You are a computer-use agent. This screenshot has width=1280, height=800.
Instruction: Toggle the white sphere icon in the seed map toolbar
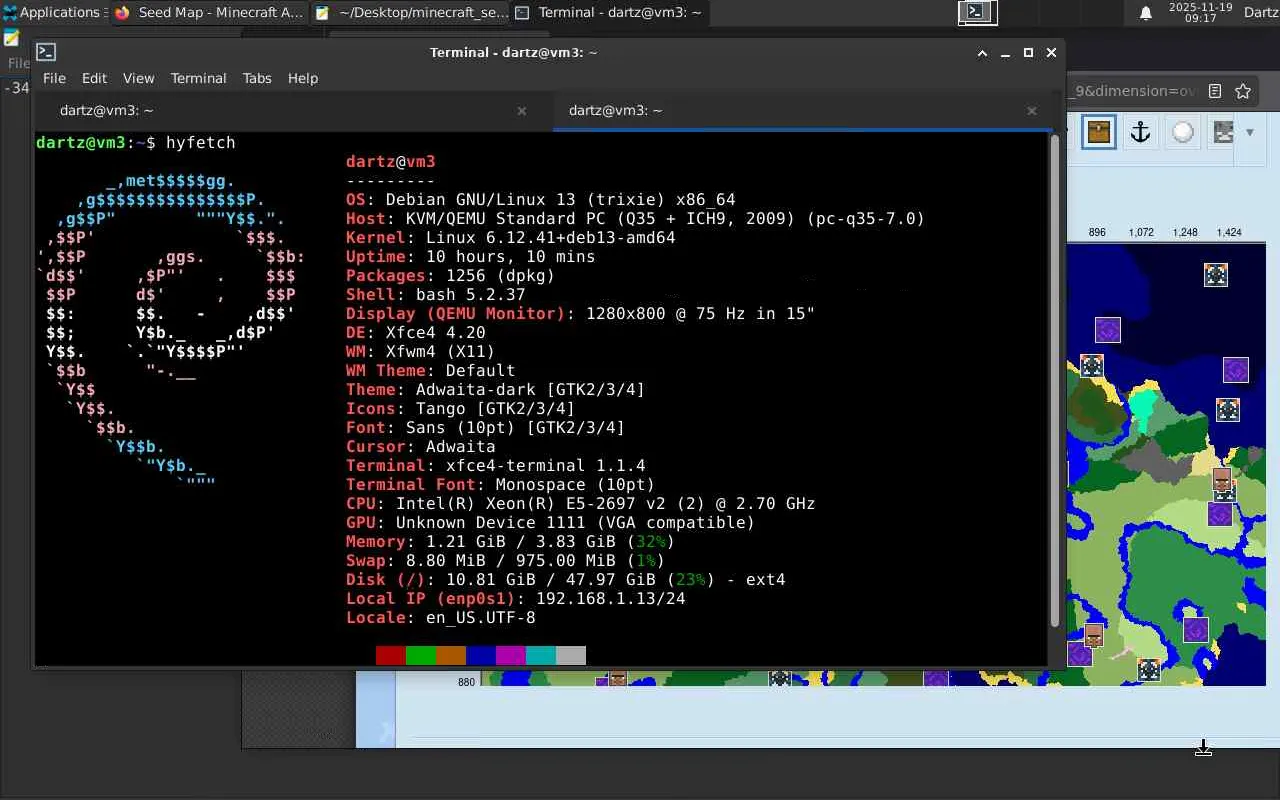[1182, 132]
